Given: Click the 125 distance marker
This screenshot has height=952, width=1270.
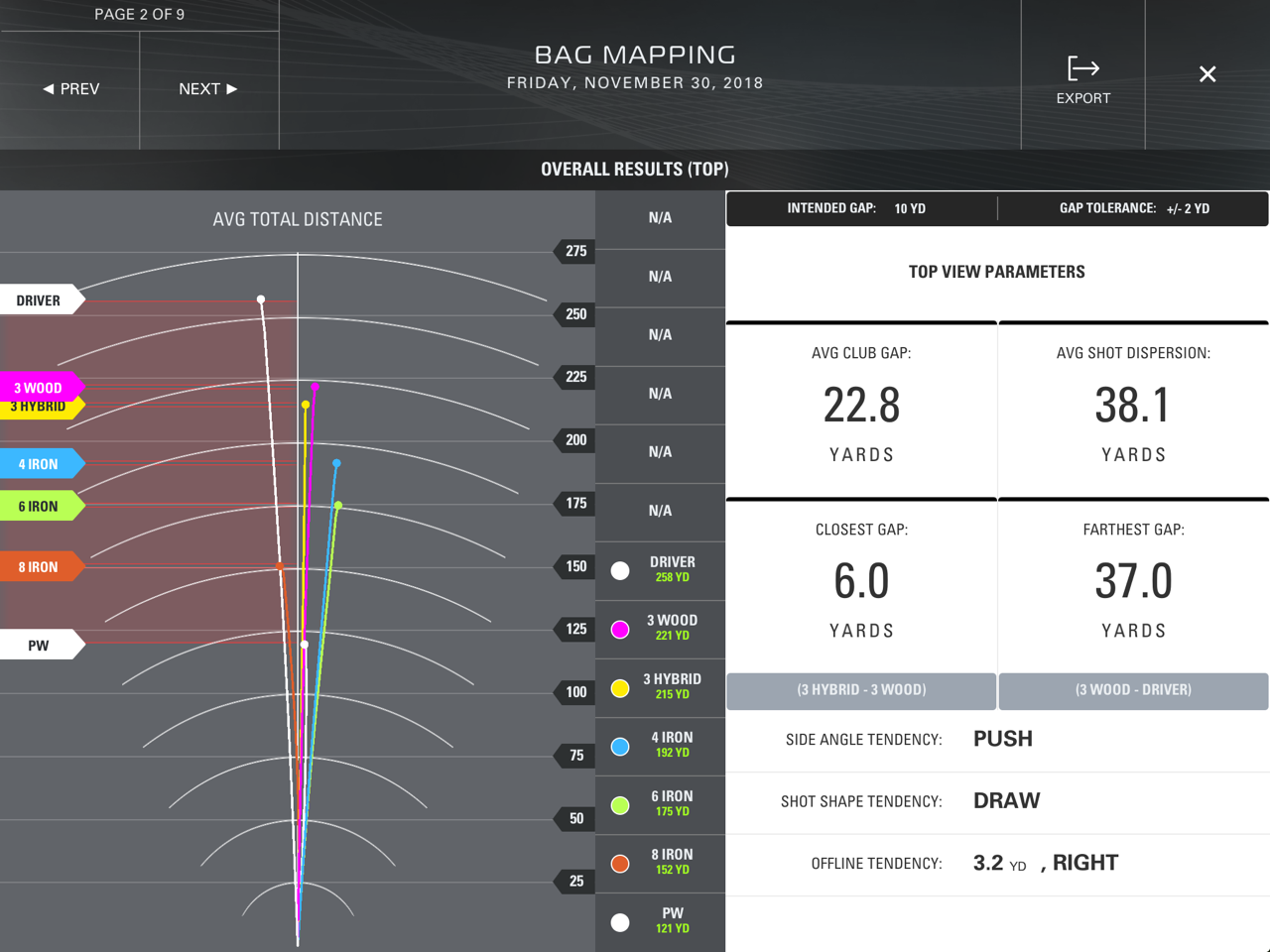Looking at the screenshot, I should 574,629.
